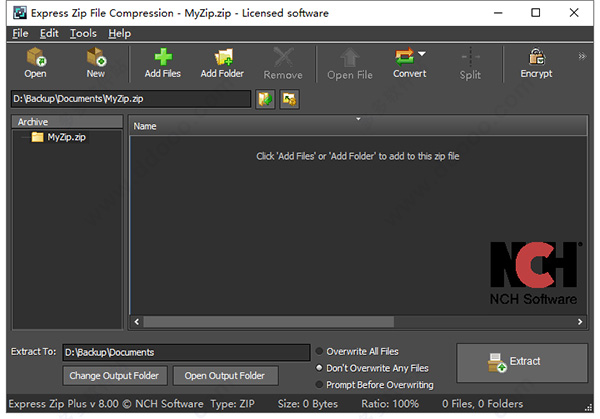This screenshot has height=419, width=600.
Task: Click the horizontal scrollbar left arrow
Action: (137, 322)
